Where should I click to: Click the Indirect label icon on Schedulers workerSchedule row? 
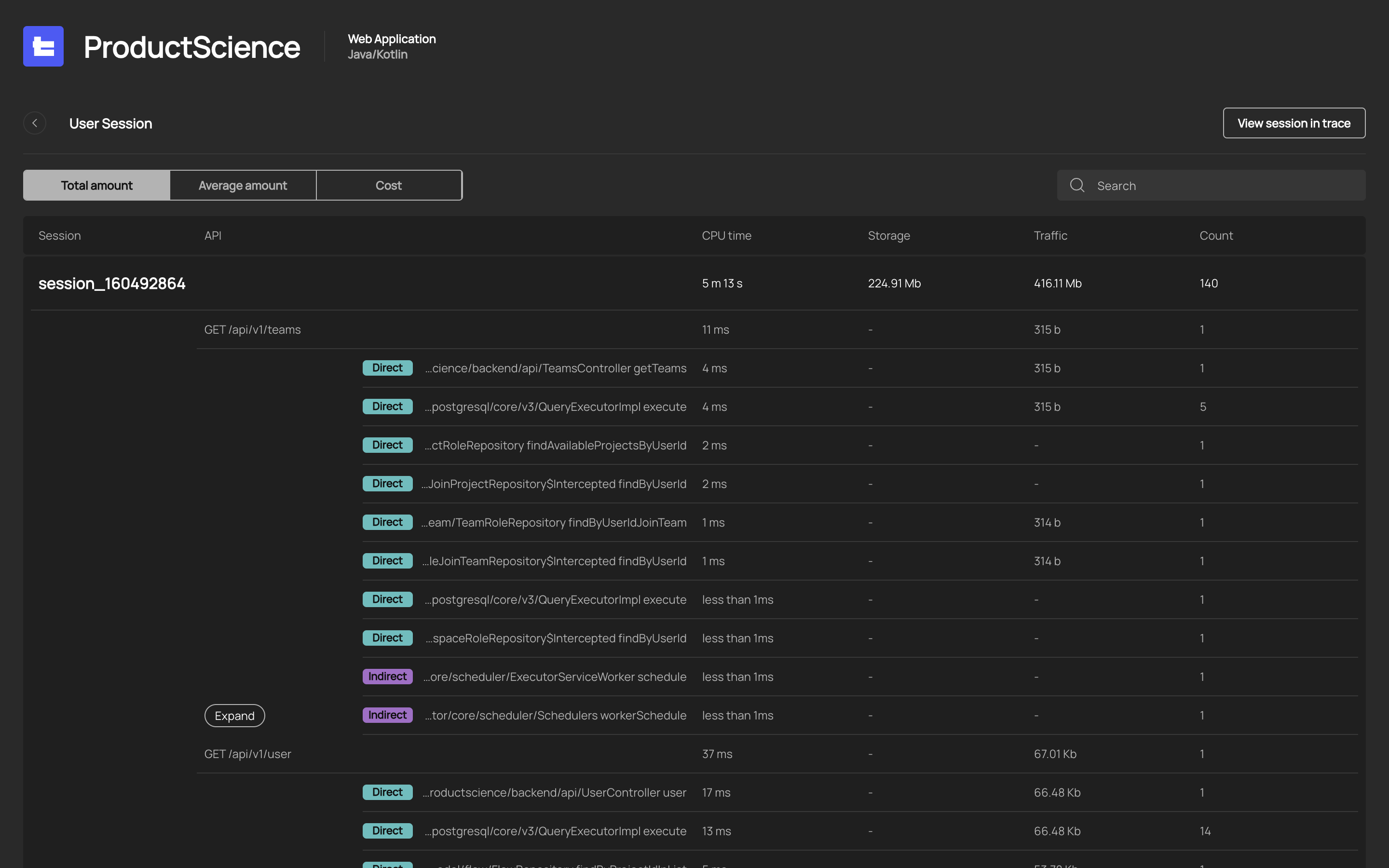pos(388,715)
